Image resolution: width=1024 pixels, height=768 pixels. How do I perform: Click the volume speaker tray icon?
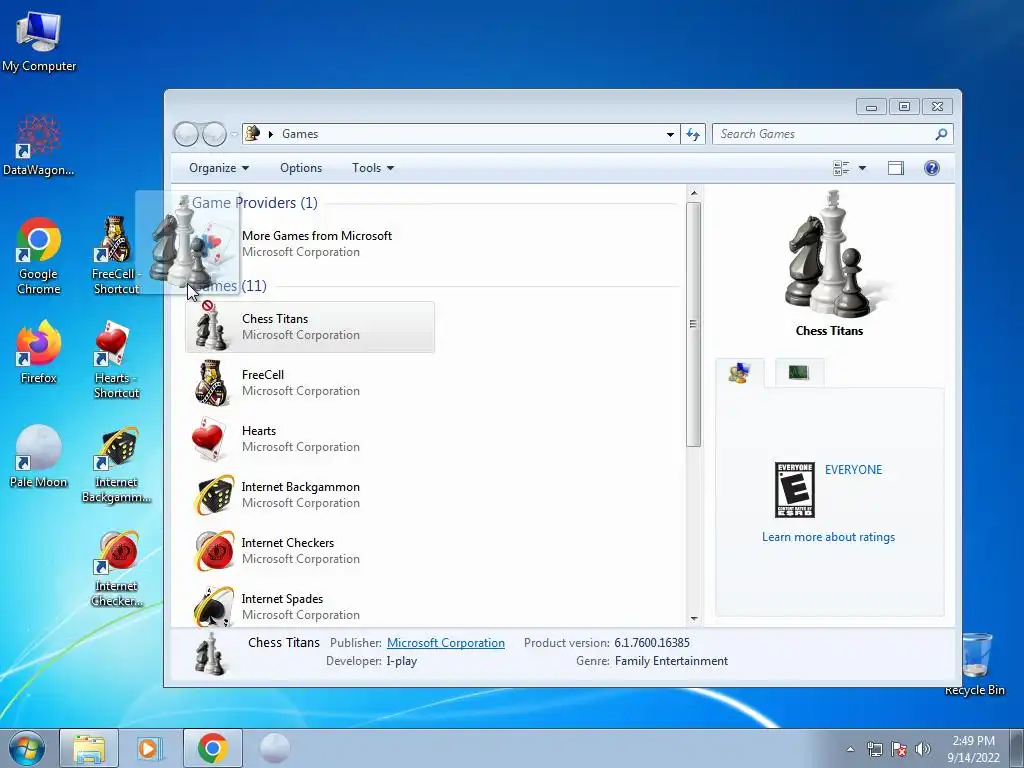coord(923,749)
